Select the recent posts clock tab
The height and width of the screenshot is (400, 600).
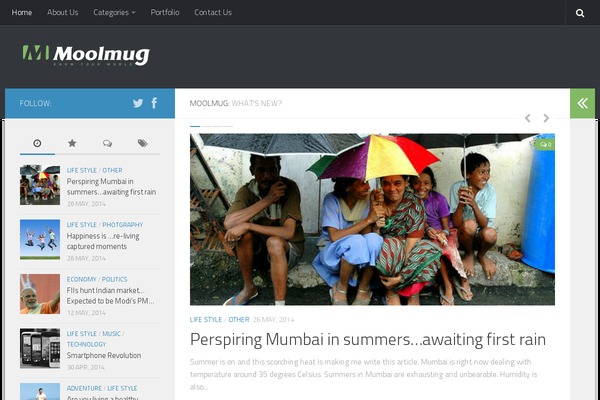37,144
